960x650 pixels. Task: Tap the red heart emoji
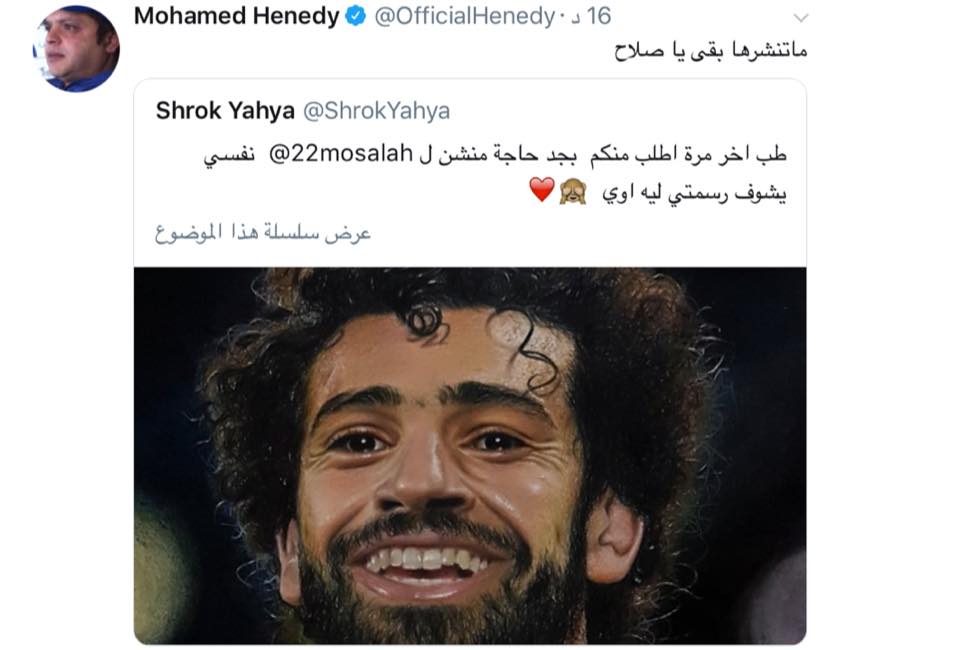pos(542,190)
